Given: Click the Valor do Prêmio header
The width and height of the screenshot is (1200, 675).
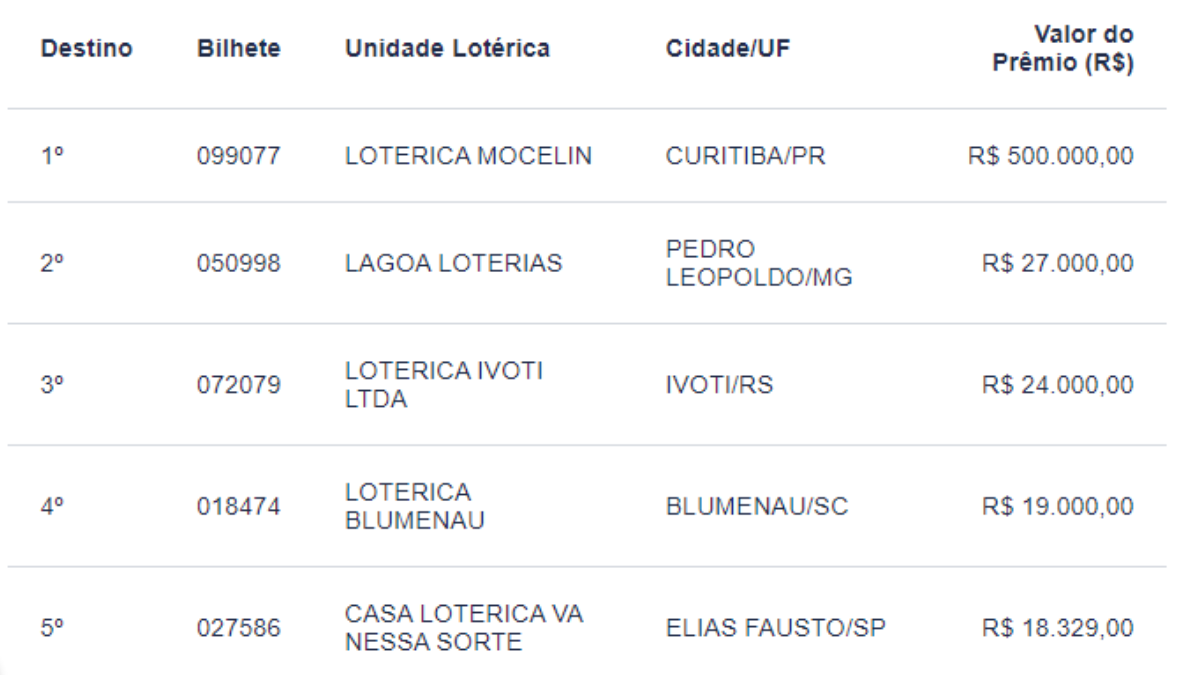Looking at the screenshot, I should (x=1067, y=49).
